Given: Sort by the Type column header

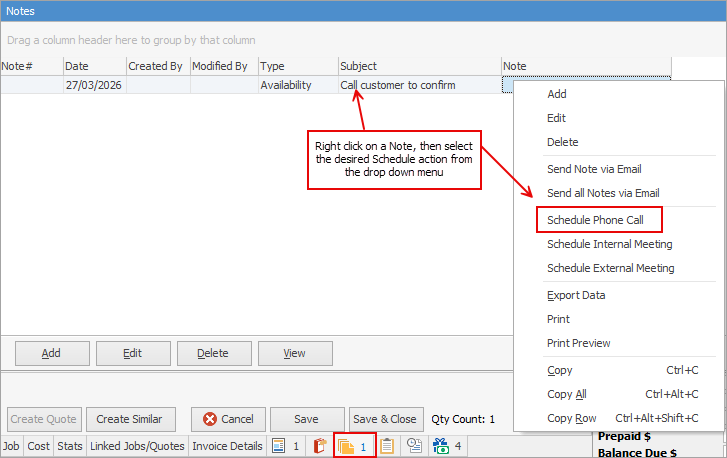Looking at the screenshot, I should point(298,66).
